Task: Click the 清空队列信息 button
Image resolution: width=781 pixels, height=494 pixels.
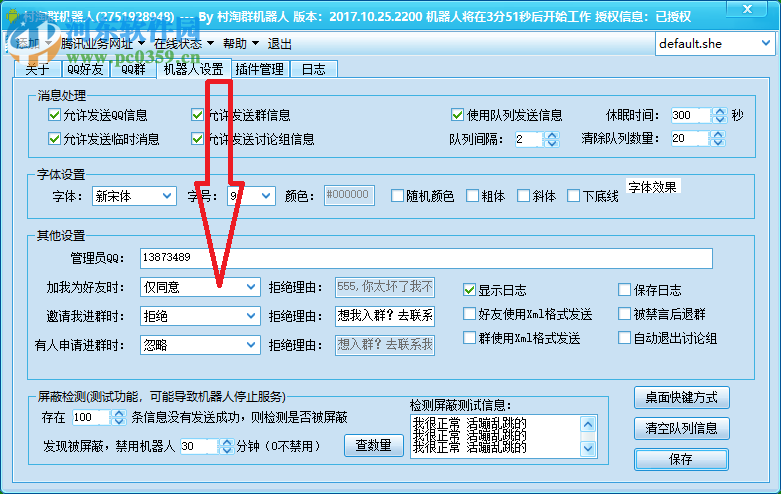Action: (x=681, y=428)
